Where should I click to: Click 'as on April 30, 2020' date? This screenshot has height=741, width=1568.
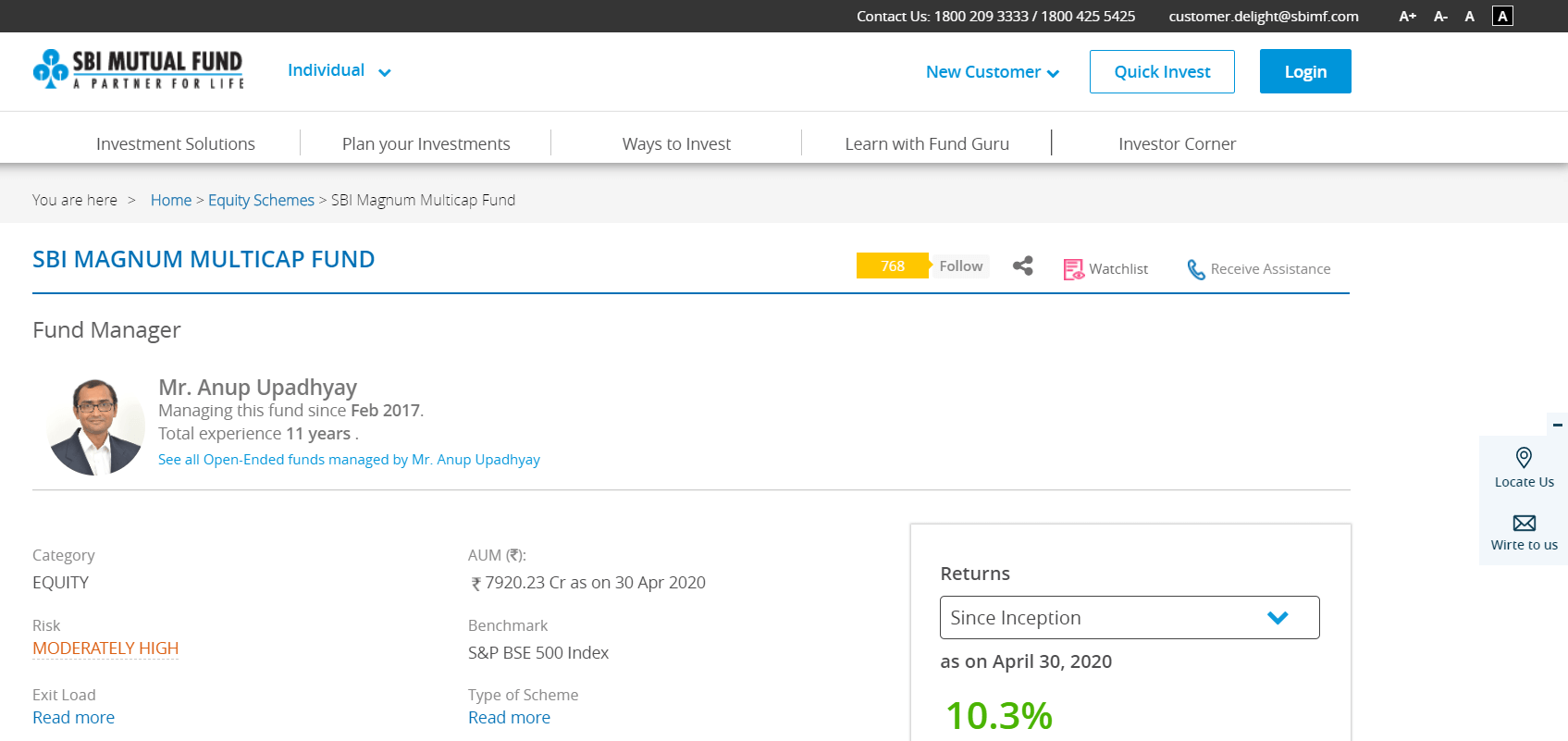[x=1026, y=661]
